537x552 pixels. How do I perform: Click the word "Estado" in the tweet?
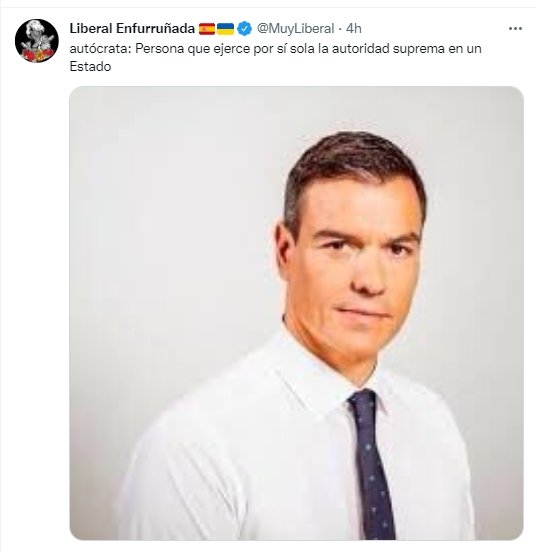point(90,67)
